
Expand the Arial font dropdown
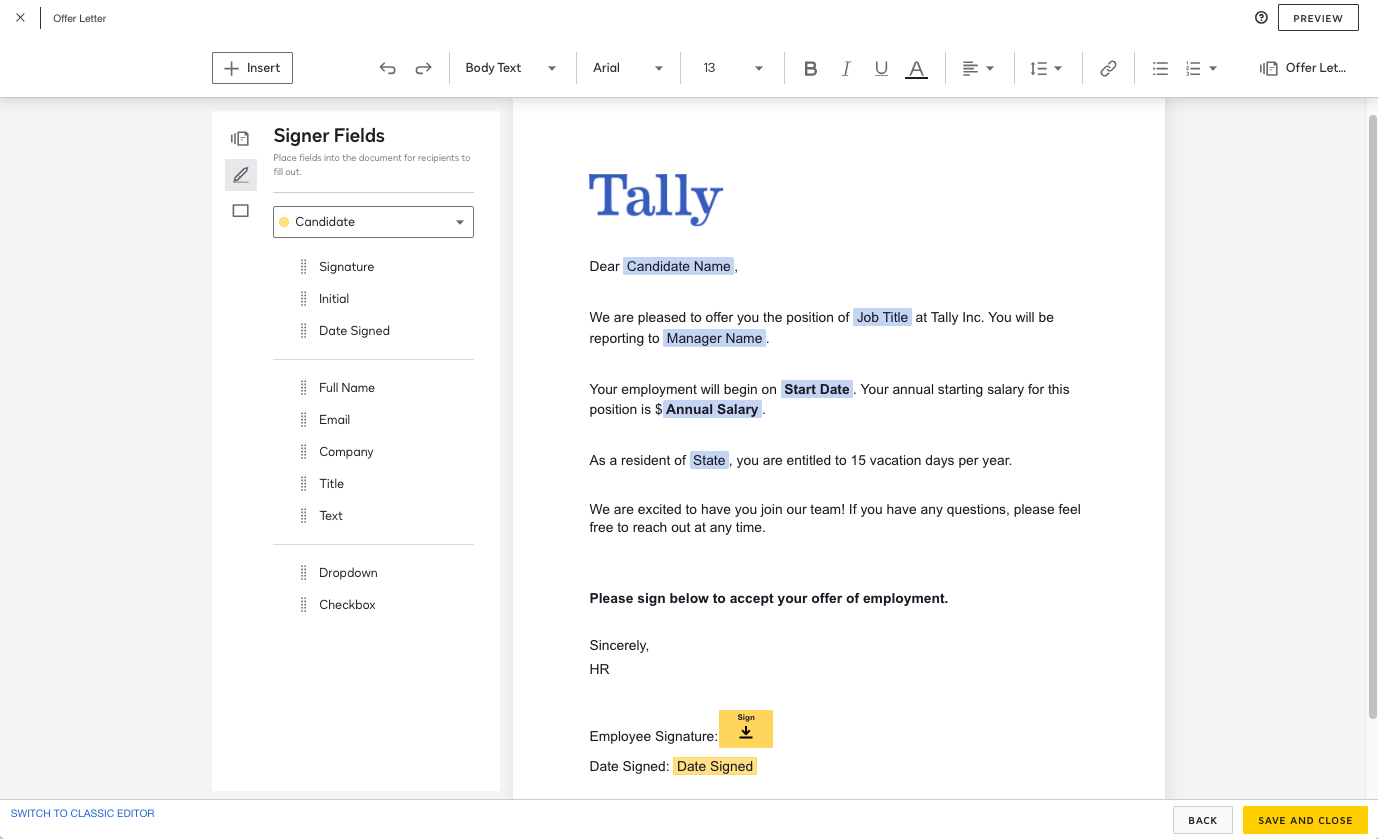(628, 68)
